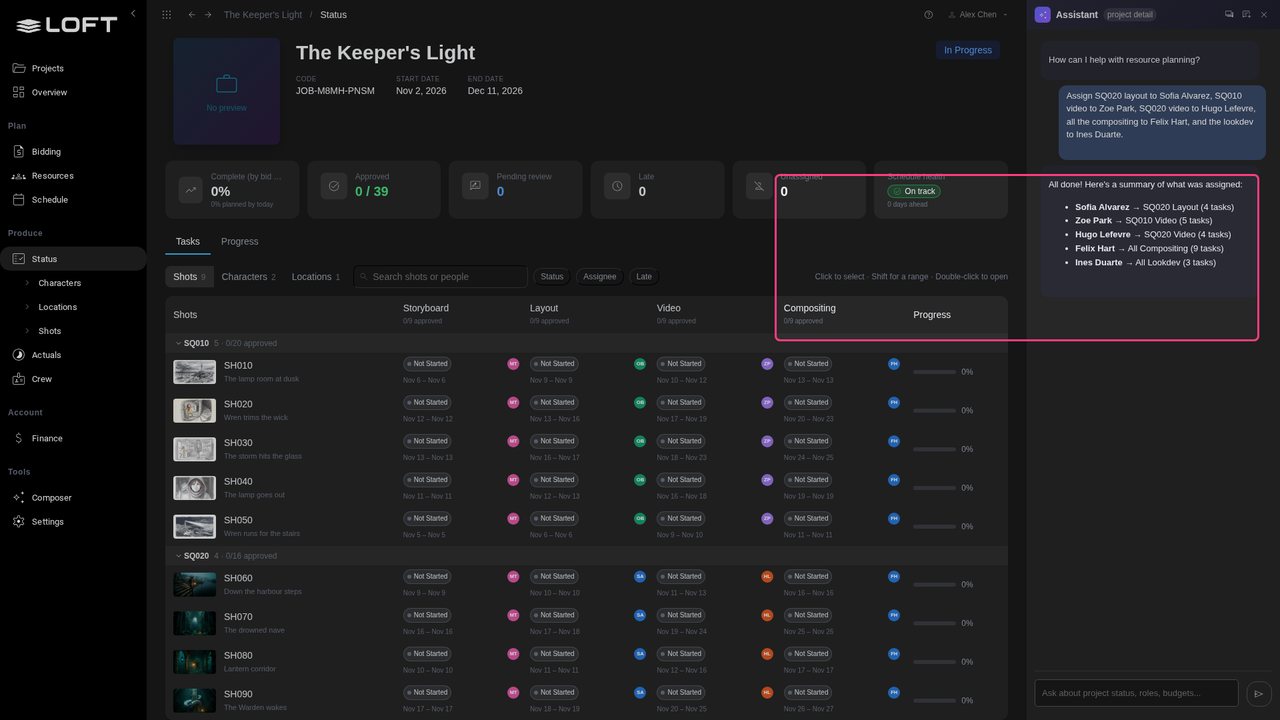Send the Assistant message

[1259, 693]
